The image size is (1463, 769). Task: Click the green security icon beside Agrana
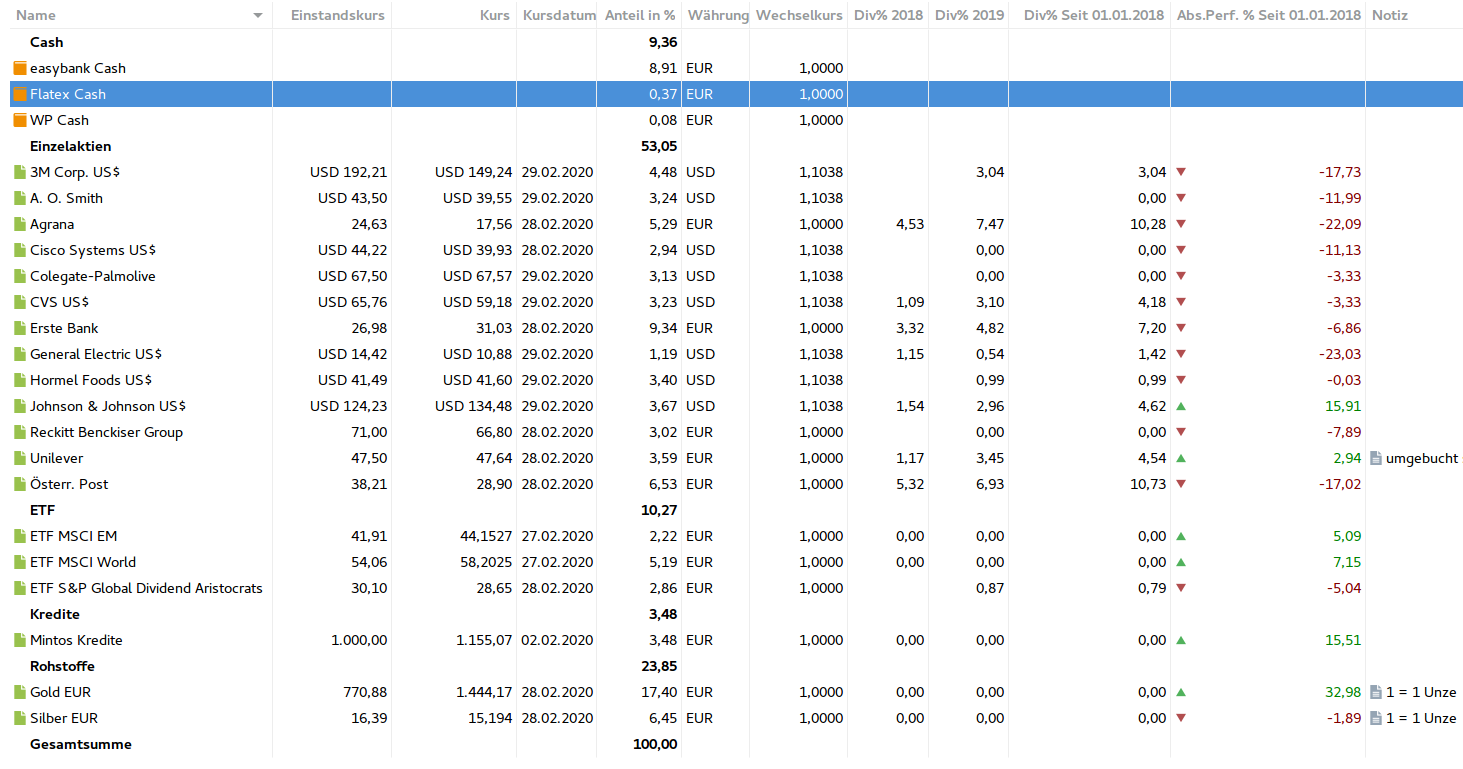[20, 224]
